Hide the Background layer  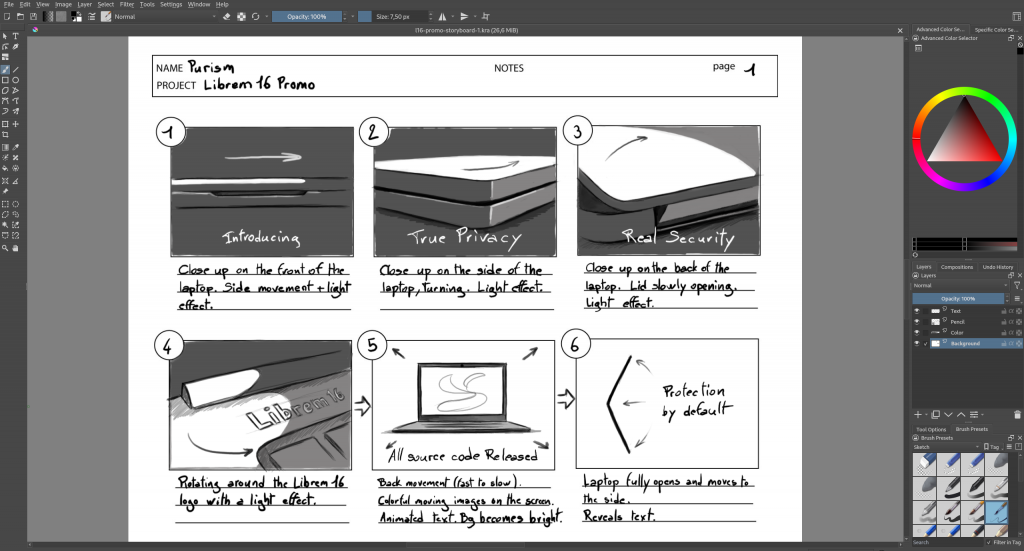pos(916,343)
